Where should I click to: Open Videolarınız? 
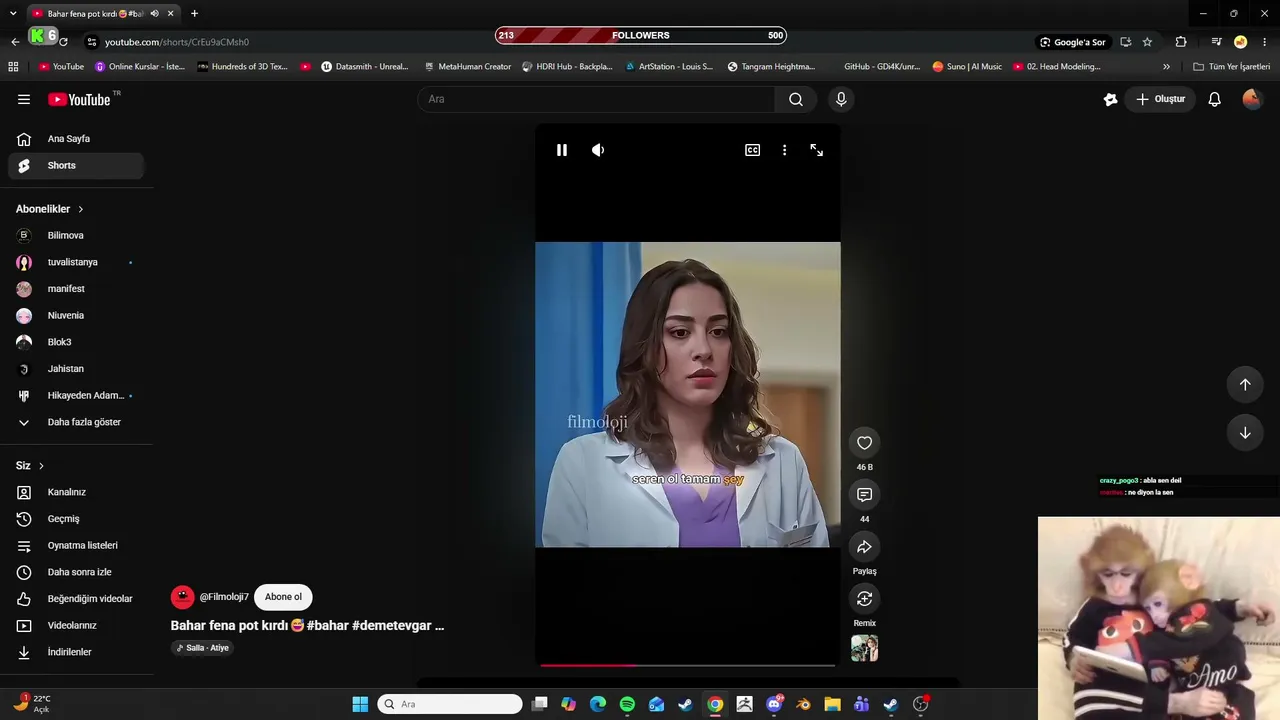tap(76, 626)
